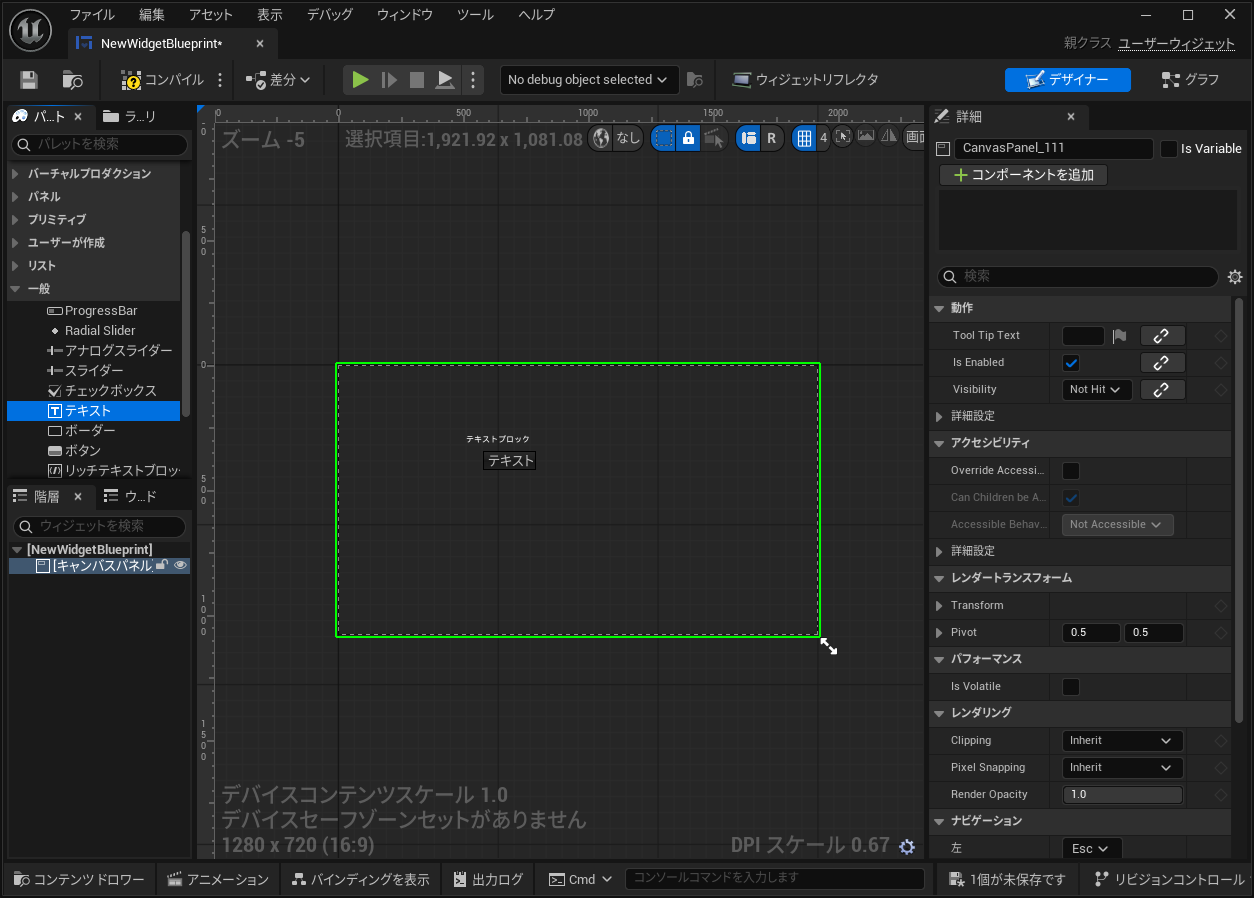This screenshot has width=1254, height=898.
Task: Collapse the 一般 palette category
Action: point(15,289)
